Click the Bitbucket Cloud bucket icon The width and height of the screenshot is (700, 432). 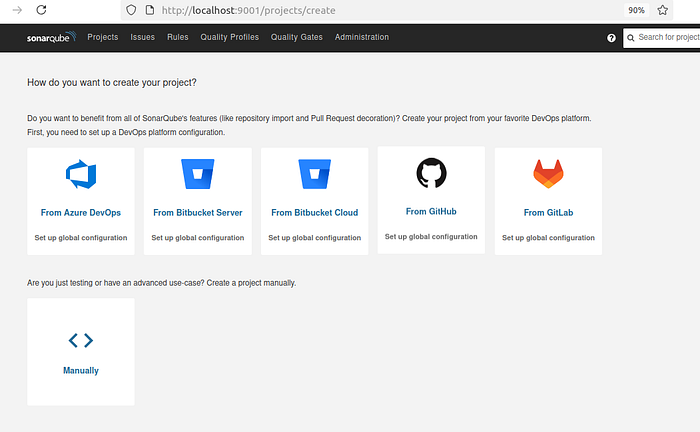click(315, 174)
